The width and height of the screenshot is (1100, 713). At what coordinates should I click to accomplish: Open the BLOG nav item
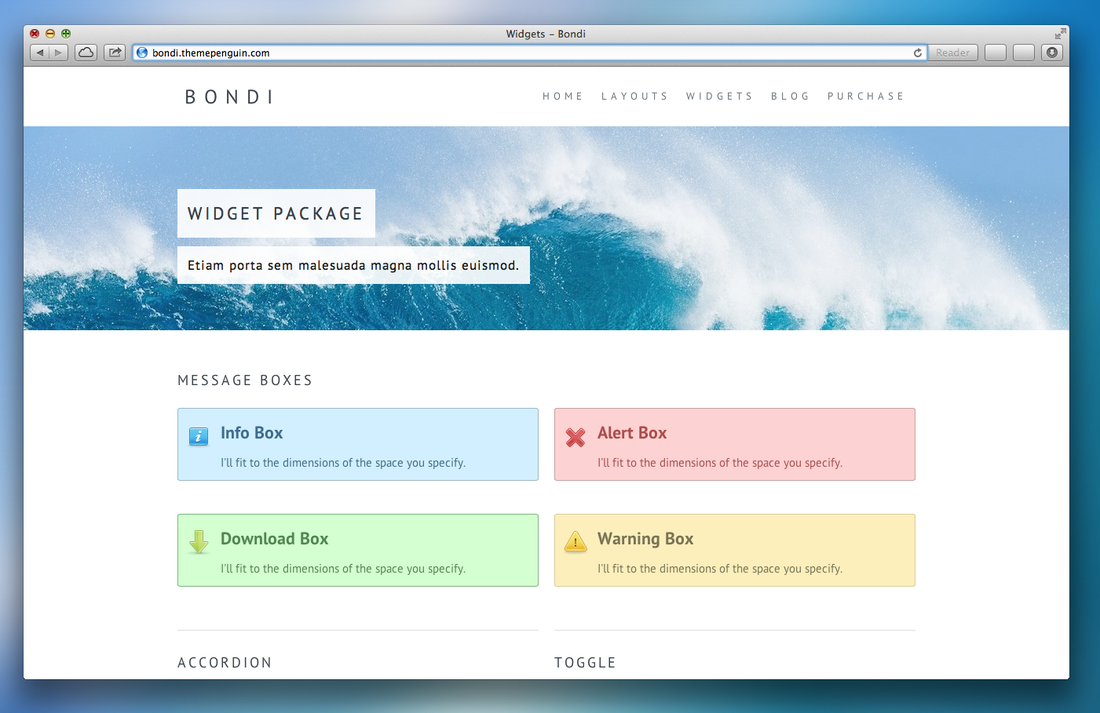[x=791, y=96]
